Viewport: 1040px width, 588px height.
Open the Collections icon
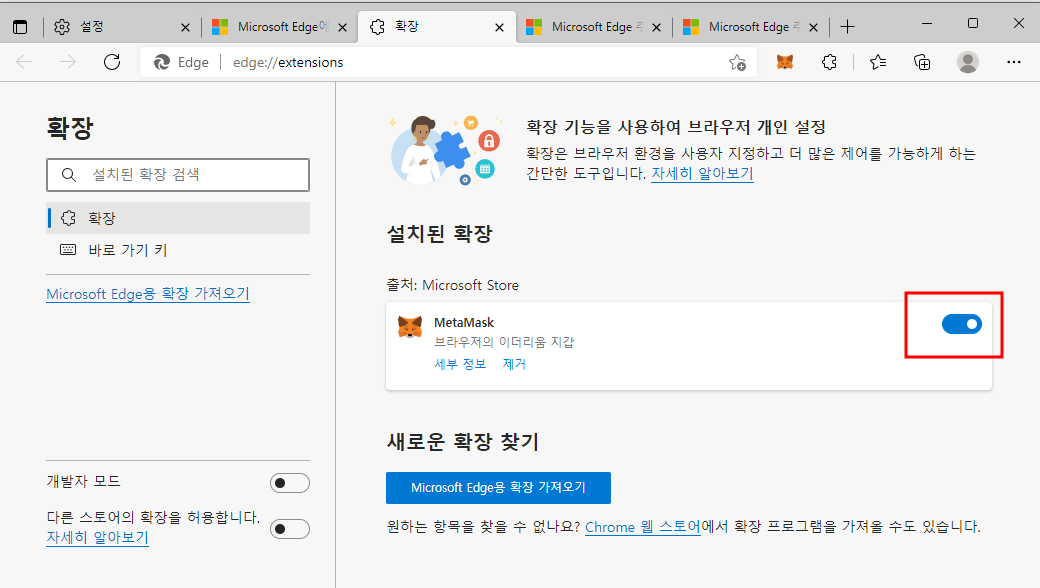(x=922, y=62)
